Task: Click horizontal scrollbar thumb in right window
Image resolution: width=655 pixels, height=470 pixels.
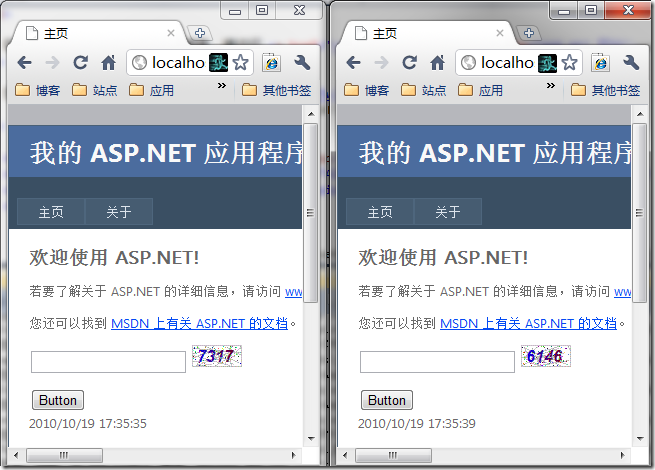Action: pyautogui.click(x=394, y=455)
